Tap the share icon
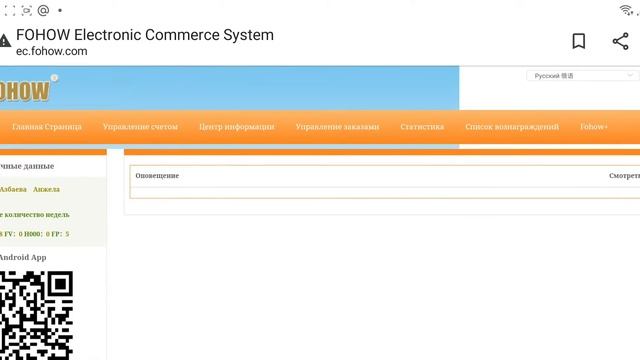The height and width of the screenshot is (360, 640). [620, 41]
